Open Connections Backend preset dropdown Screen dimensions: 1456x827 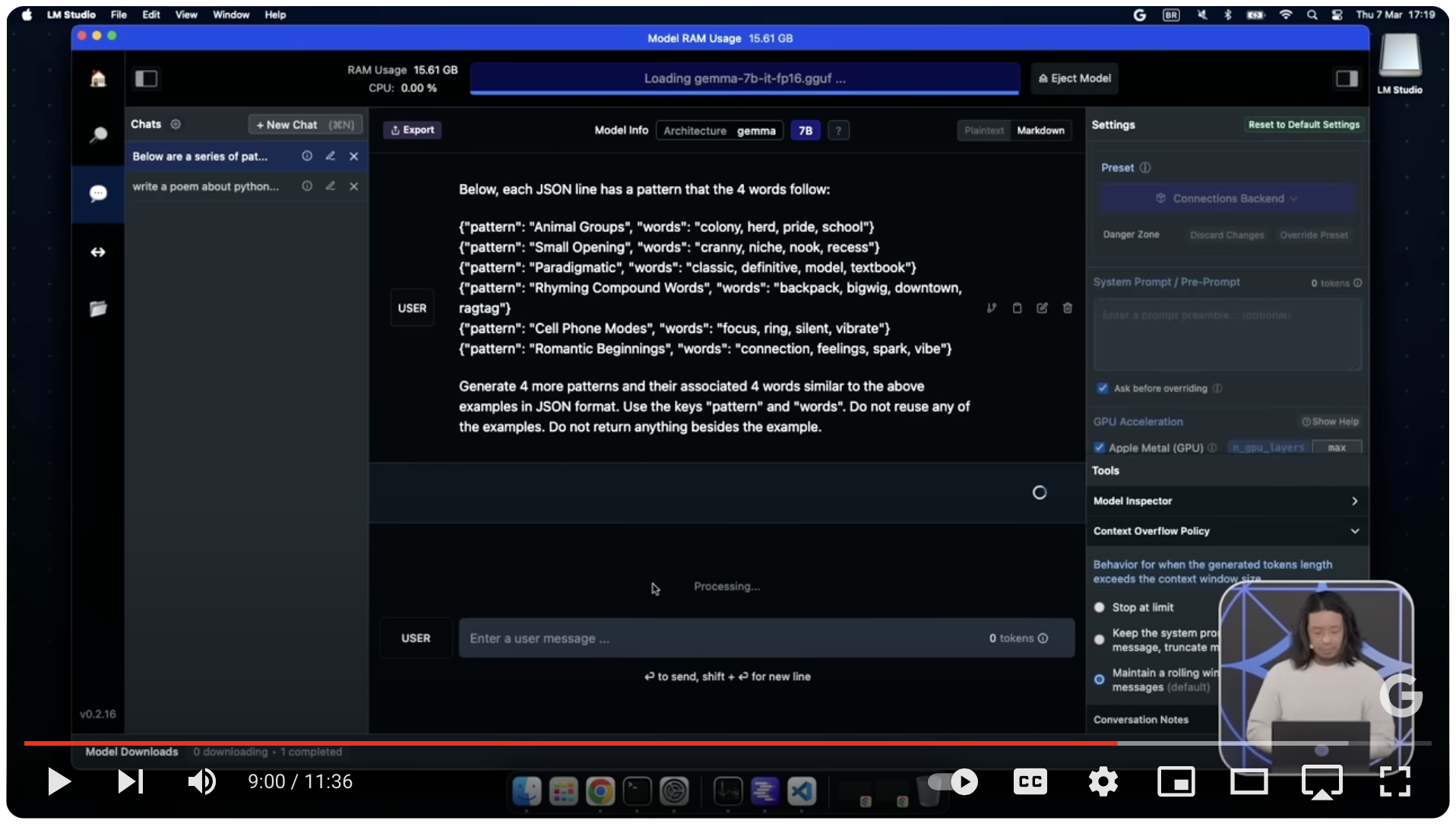click(1227, 198)
